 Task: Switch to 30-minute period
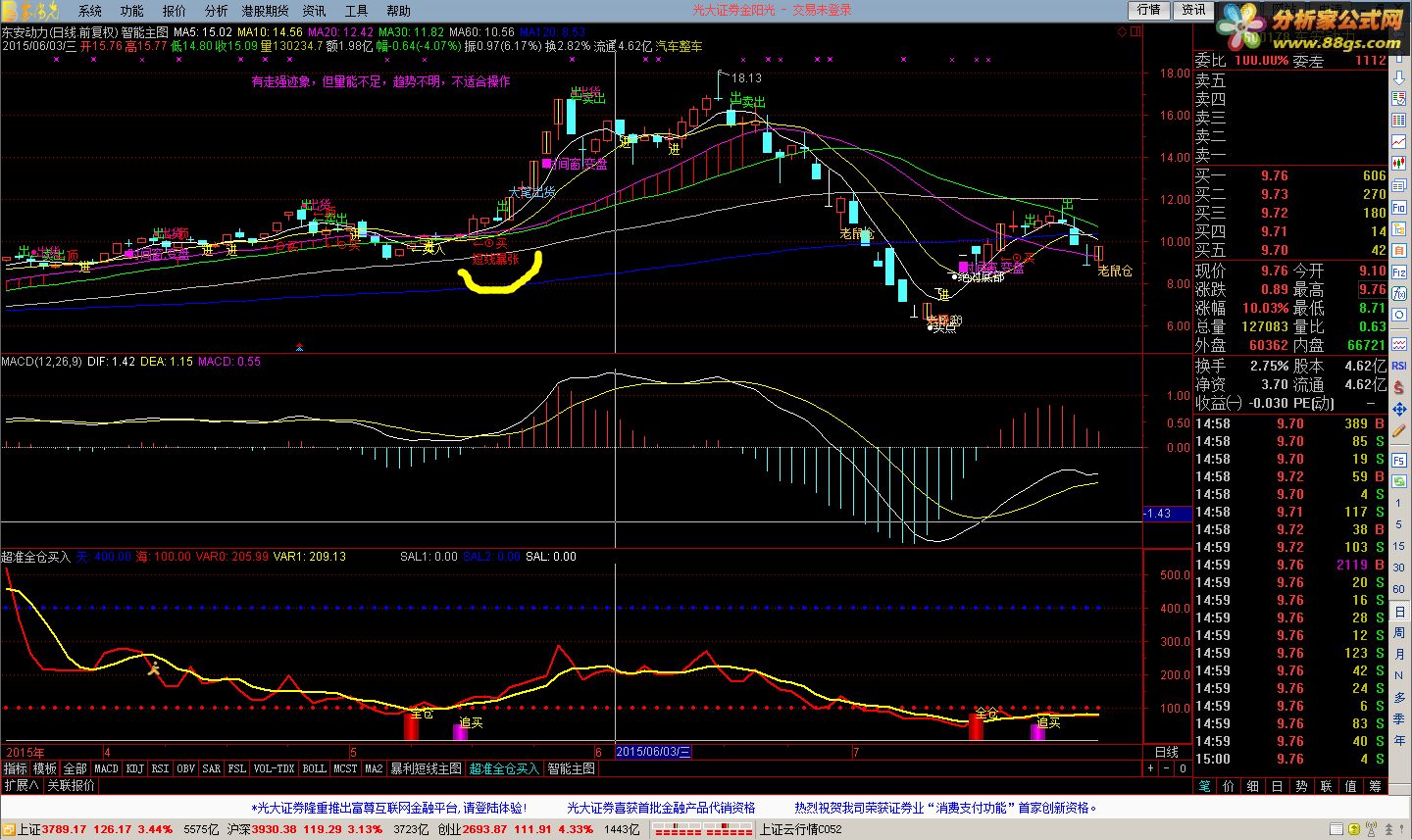[x=1399, y=568]
